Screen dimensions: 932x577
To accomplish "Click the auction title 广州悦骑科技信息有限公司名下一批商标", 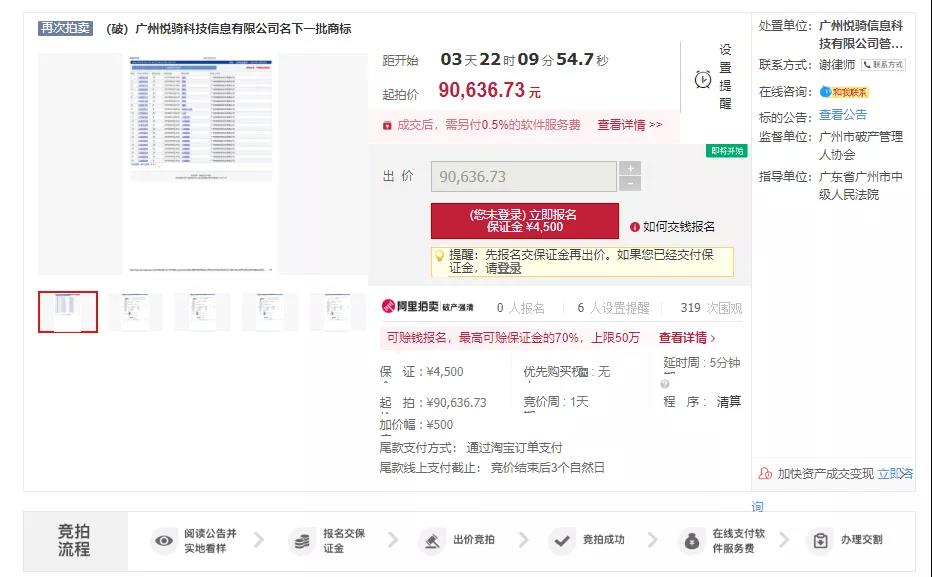I will (x=228, y=29).
